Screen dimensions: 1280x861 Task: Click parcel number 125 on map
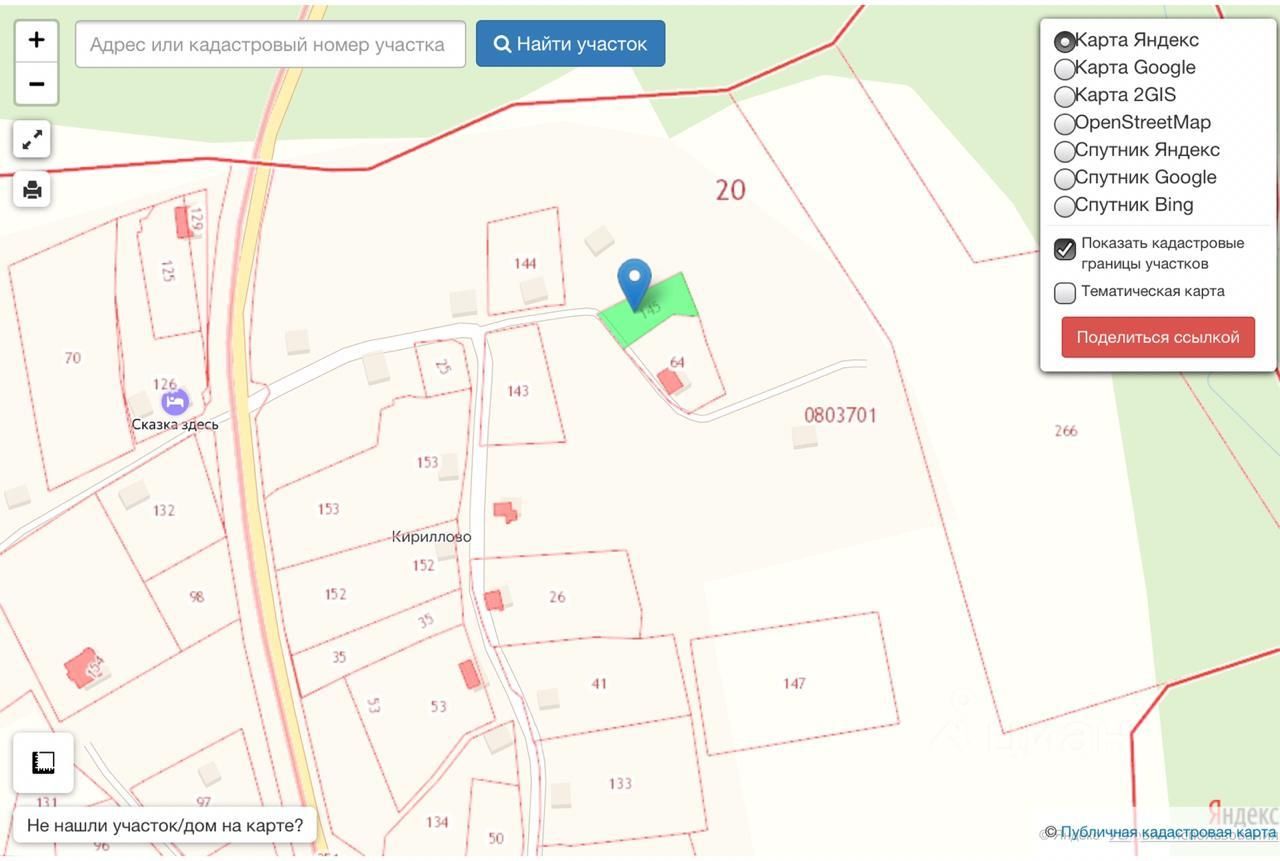pos(167,271)
